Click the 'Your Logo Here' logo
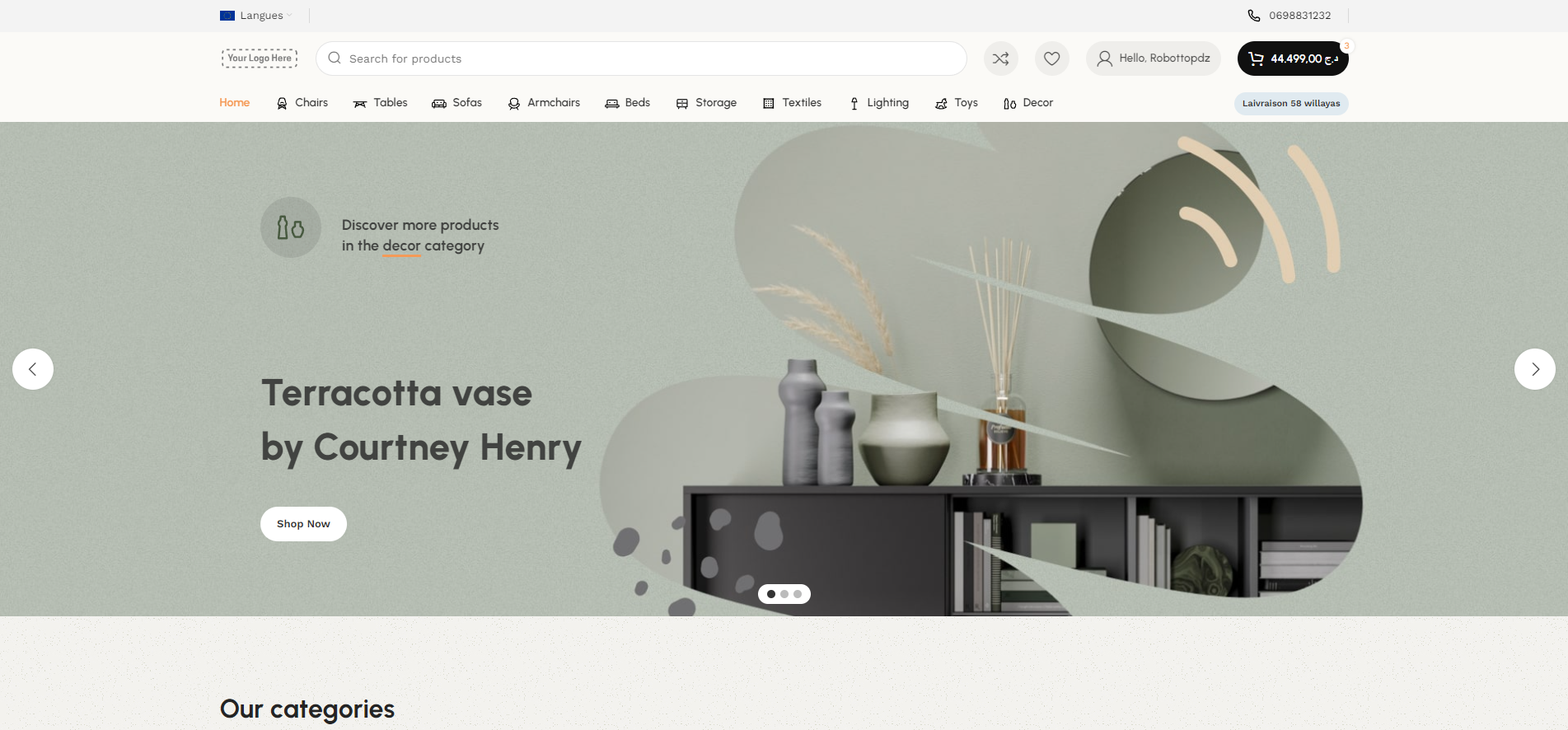 click(260, 58)
